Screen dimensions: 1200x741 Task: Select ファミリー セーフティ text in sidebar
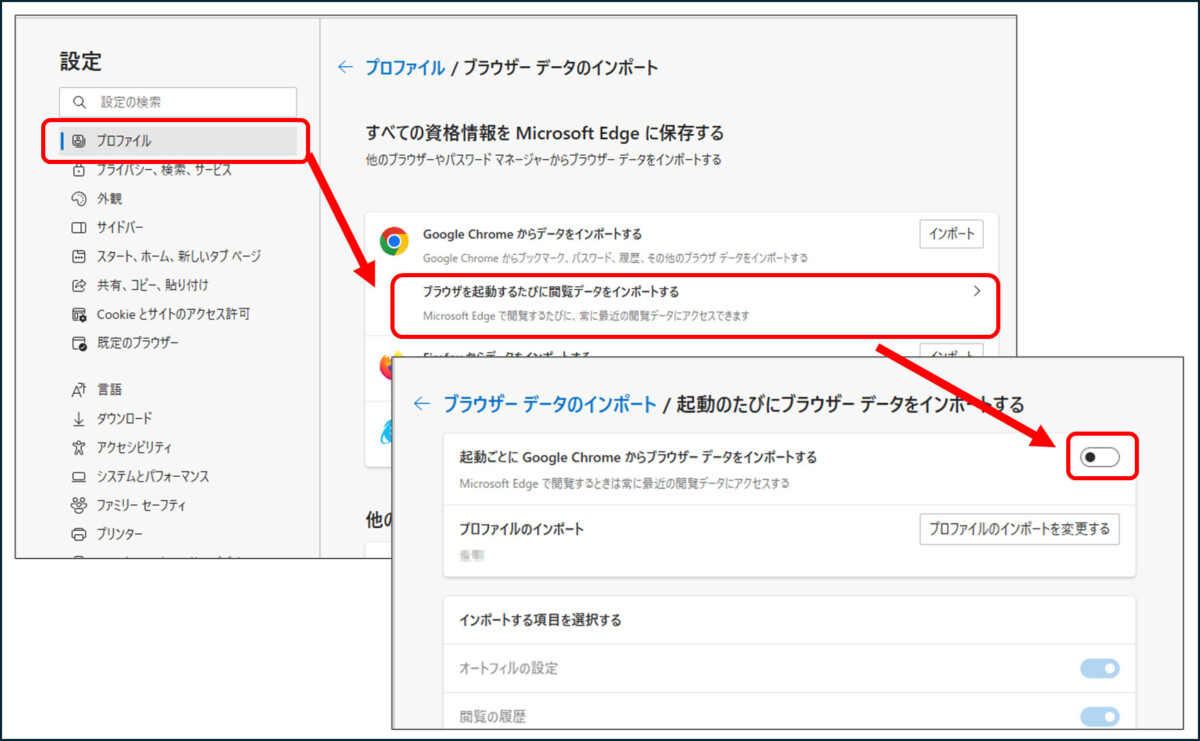(142, 505)
